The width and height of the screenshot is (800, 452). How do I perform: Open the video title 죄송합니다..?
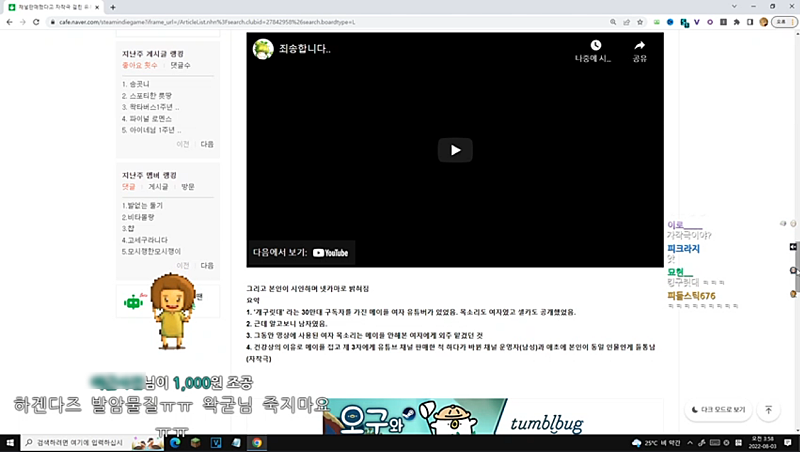tap(305, 49)
